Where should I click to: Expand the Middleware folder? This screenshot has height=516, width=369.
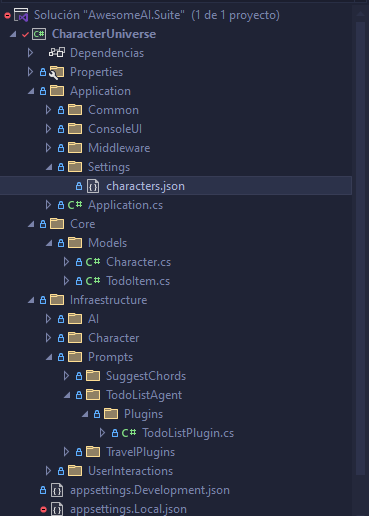click(48, 148)
